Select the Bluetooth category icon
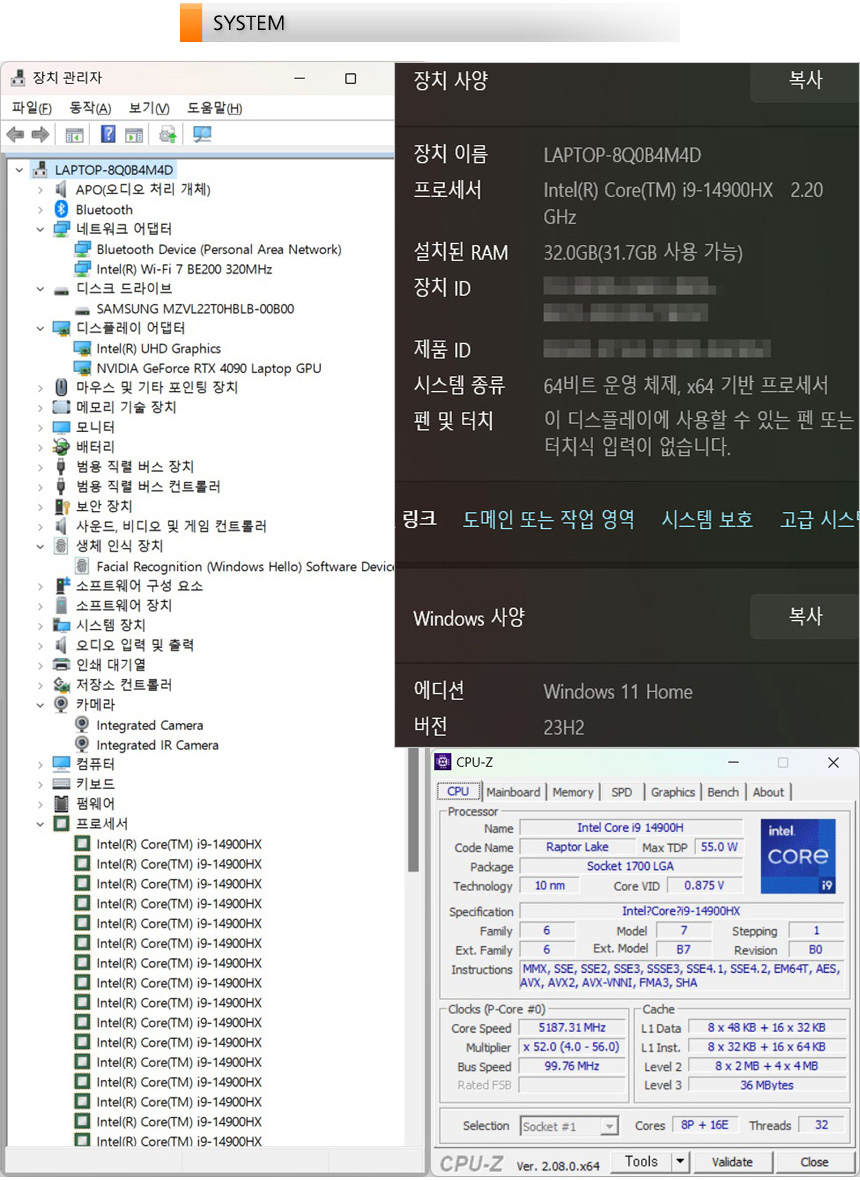860x1180 pixels. click(x=61, y=209)
